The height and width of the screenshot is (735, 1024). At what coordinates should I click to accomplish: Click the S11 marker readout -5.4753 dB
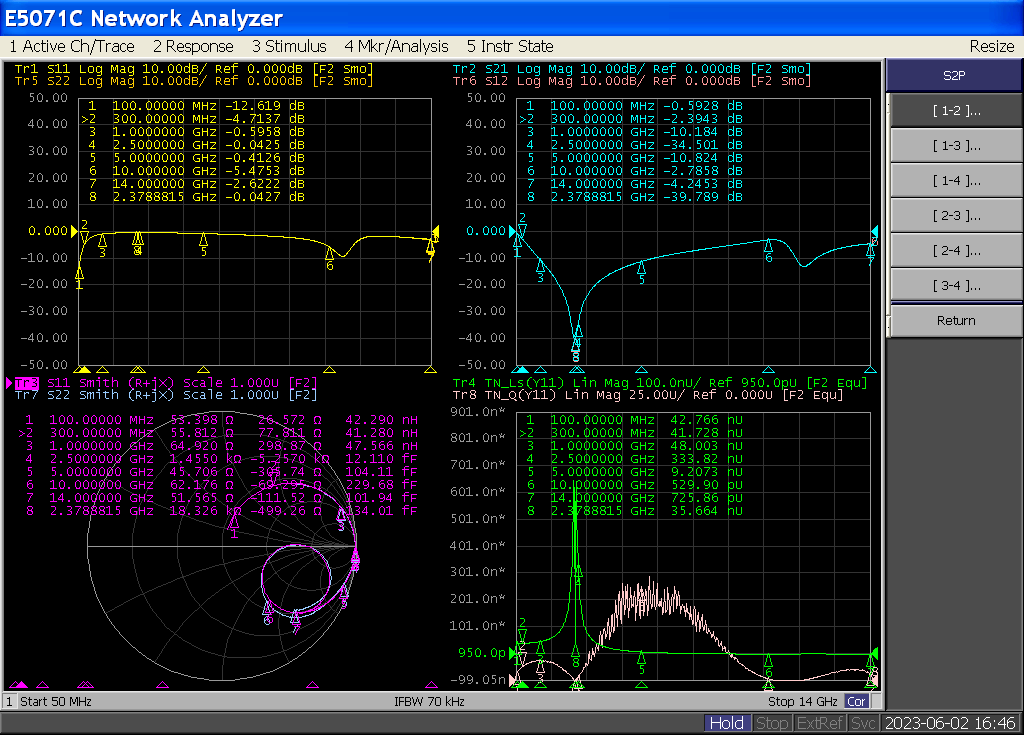pos(264,171)
